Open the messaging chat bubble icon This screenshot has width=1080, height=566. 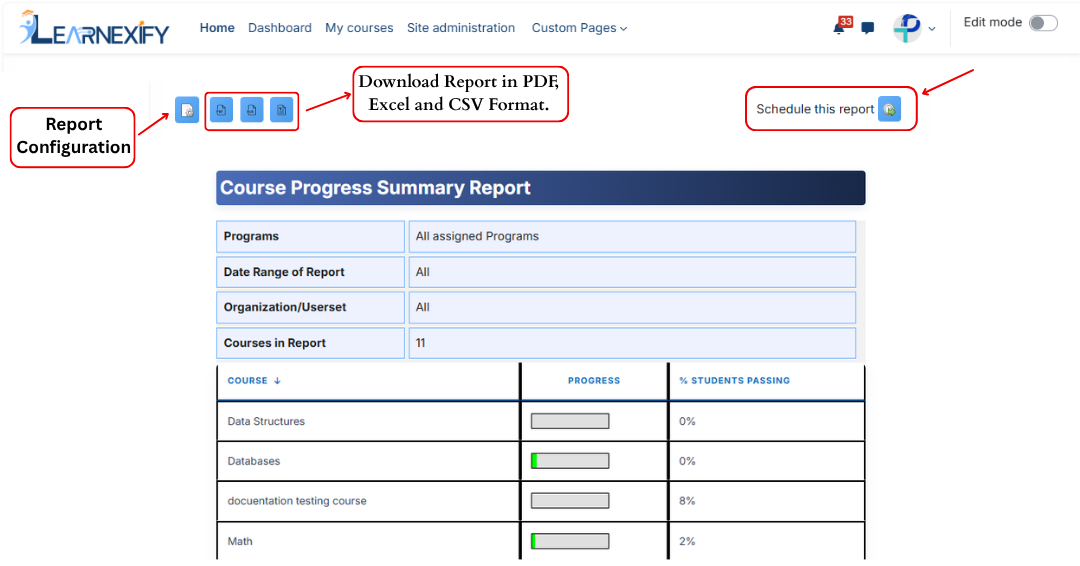(868, 28)
